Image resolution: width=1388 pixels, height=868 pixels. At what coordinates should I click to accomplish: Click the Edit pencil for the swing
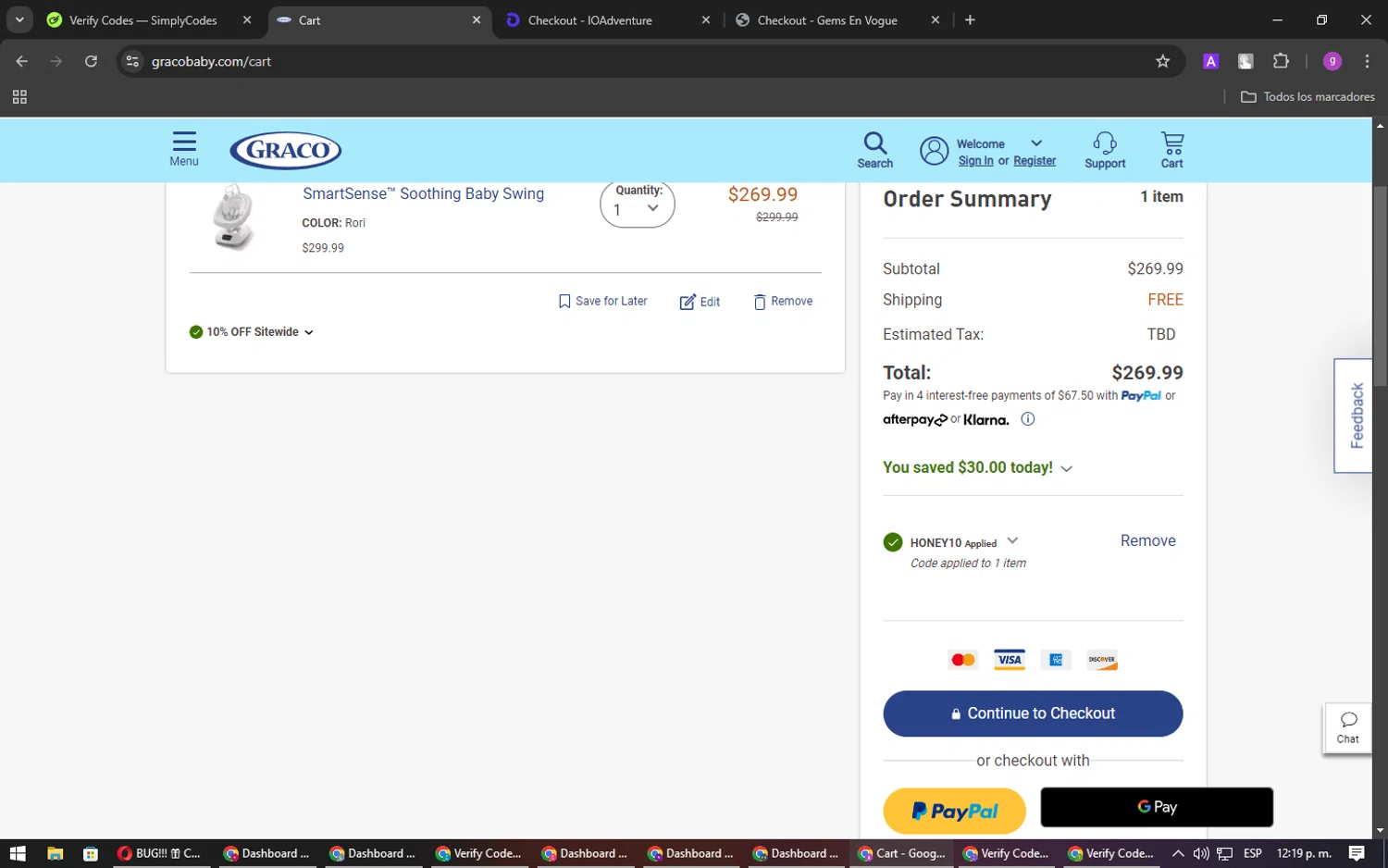[x=700, y=302]
